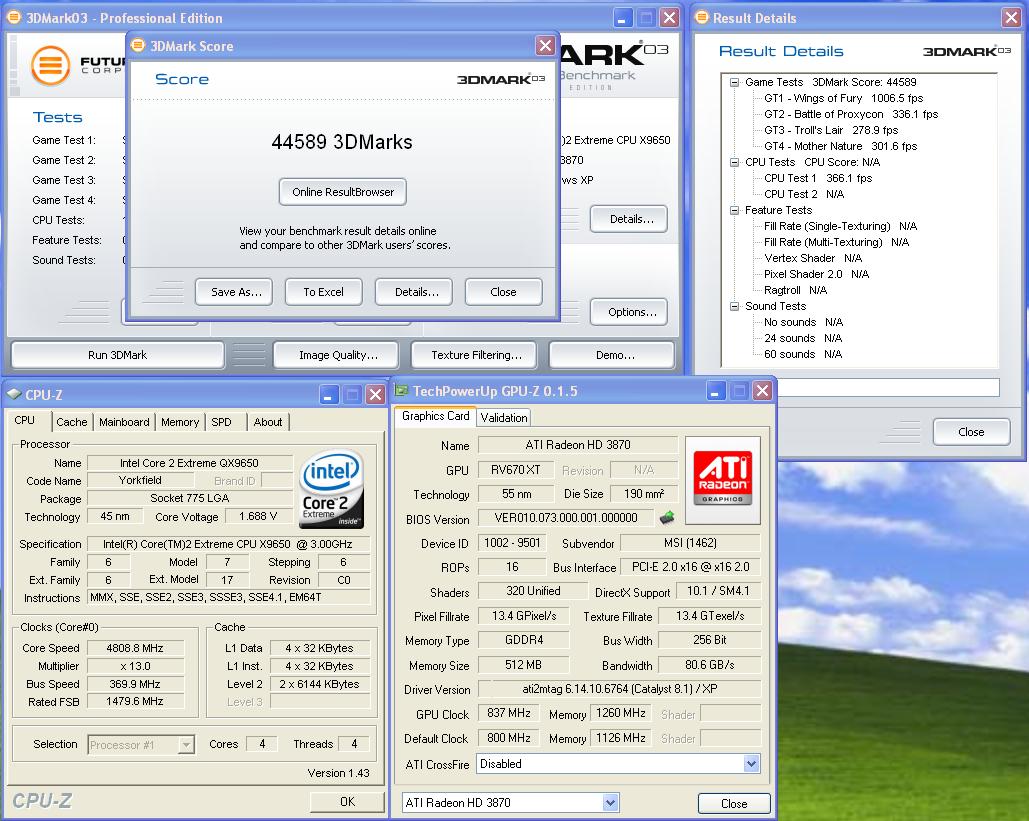
Task: Open the Memory tab in CPU-Z
Action: (180, 422)
